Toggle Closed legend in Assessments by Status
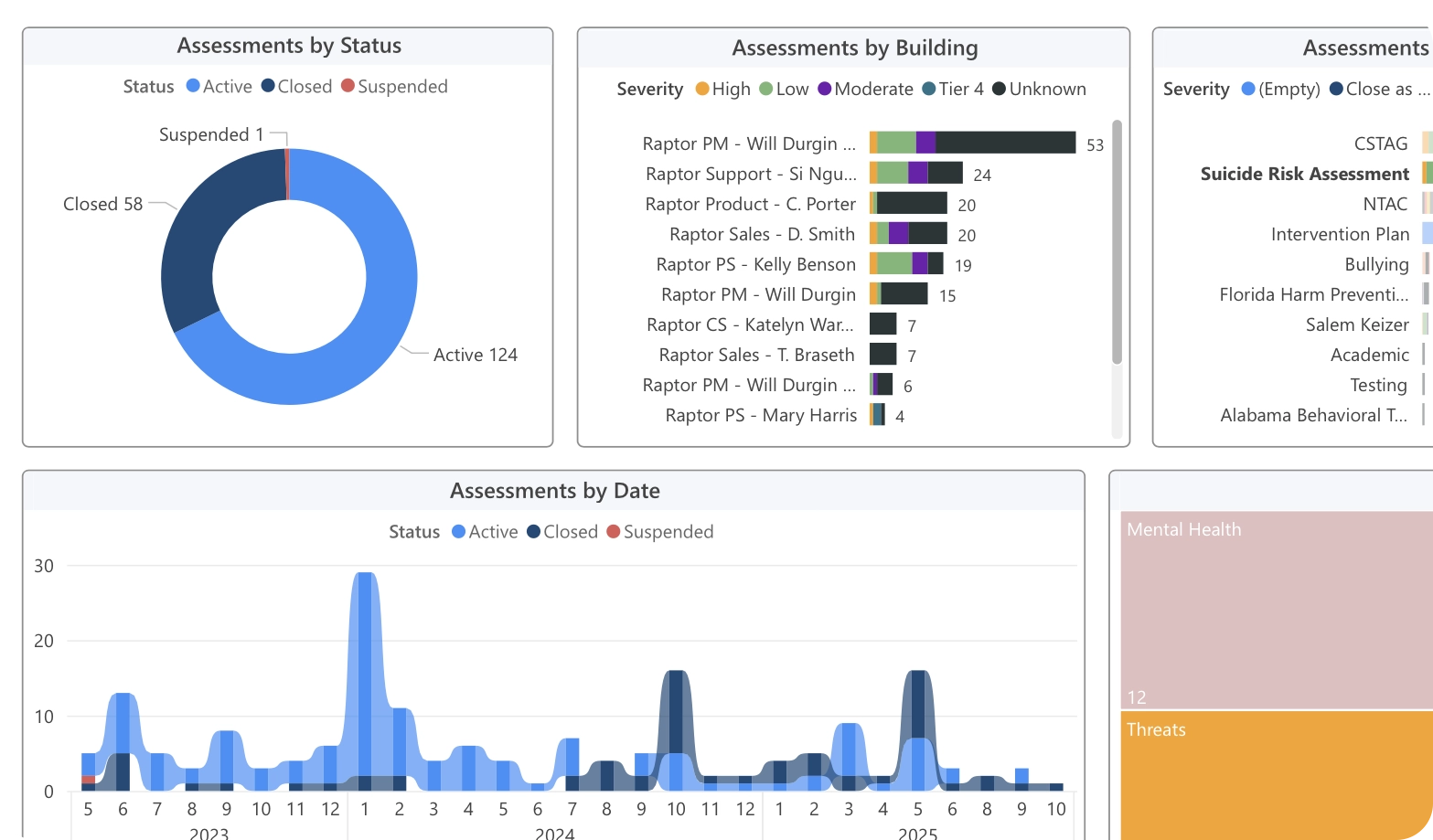1433x840 pixels. [x=296, y=87]
